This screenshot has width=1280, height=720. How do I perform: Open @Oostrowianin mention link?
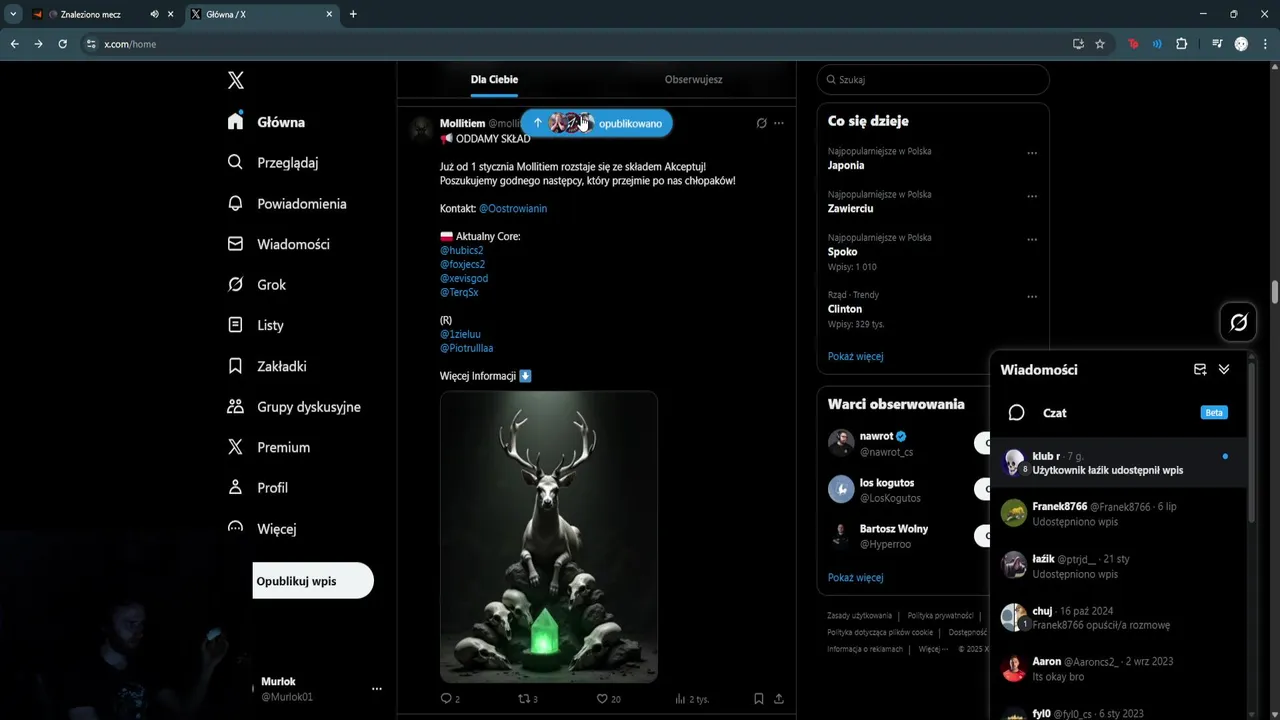pos(513,209)
